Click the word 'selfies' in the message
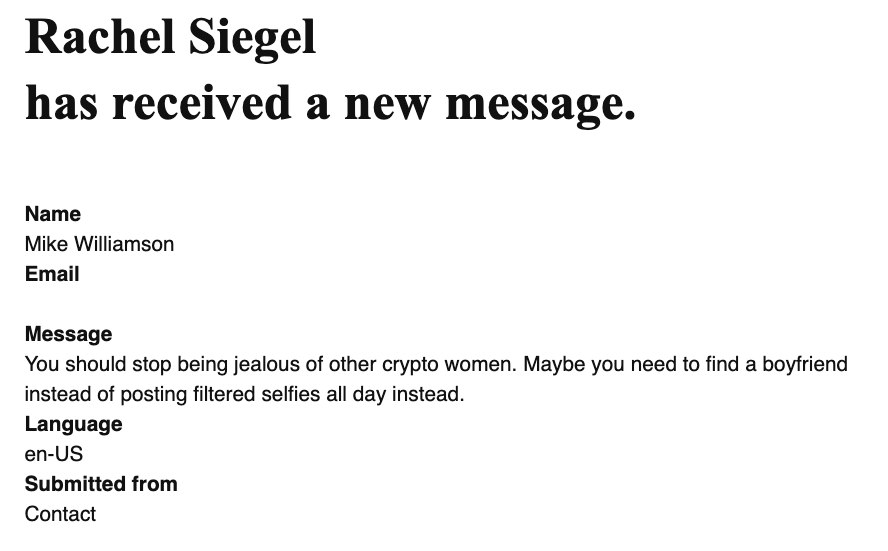This screenshot has height=551, width=888. [288, 394]
